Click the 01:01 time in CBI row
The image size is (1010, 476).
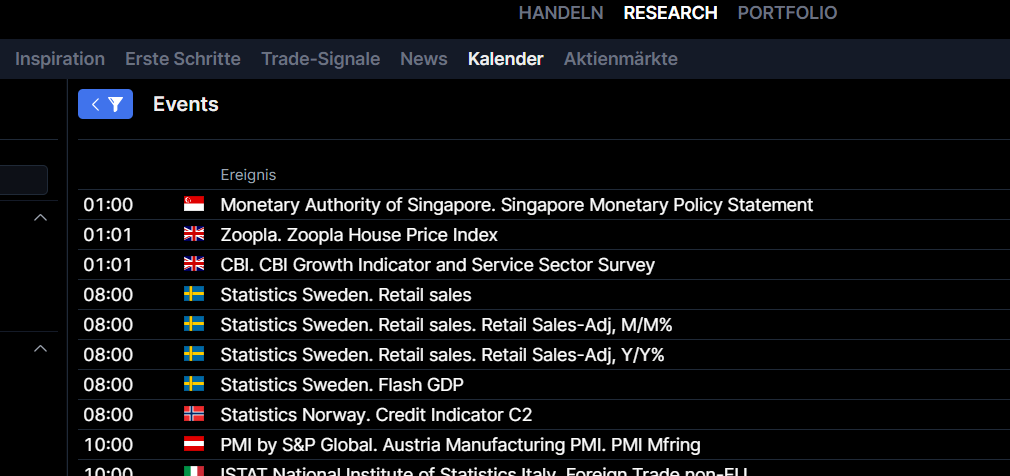[x=108, y=265]
